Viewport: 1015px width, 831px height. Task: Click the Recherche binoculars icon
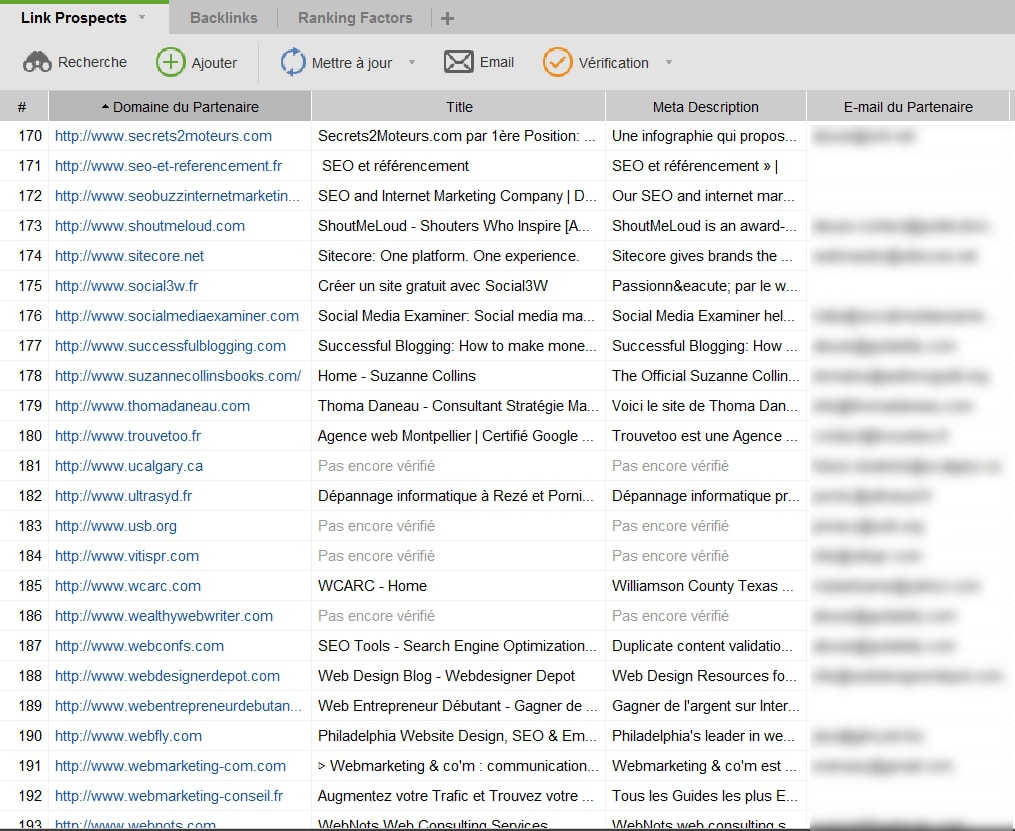(38, 63)
